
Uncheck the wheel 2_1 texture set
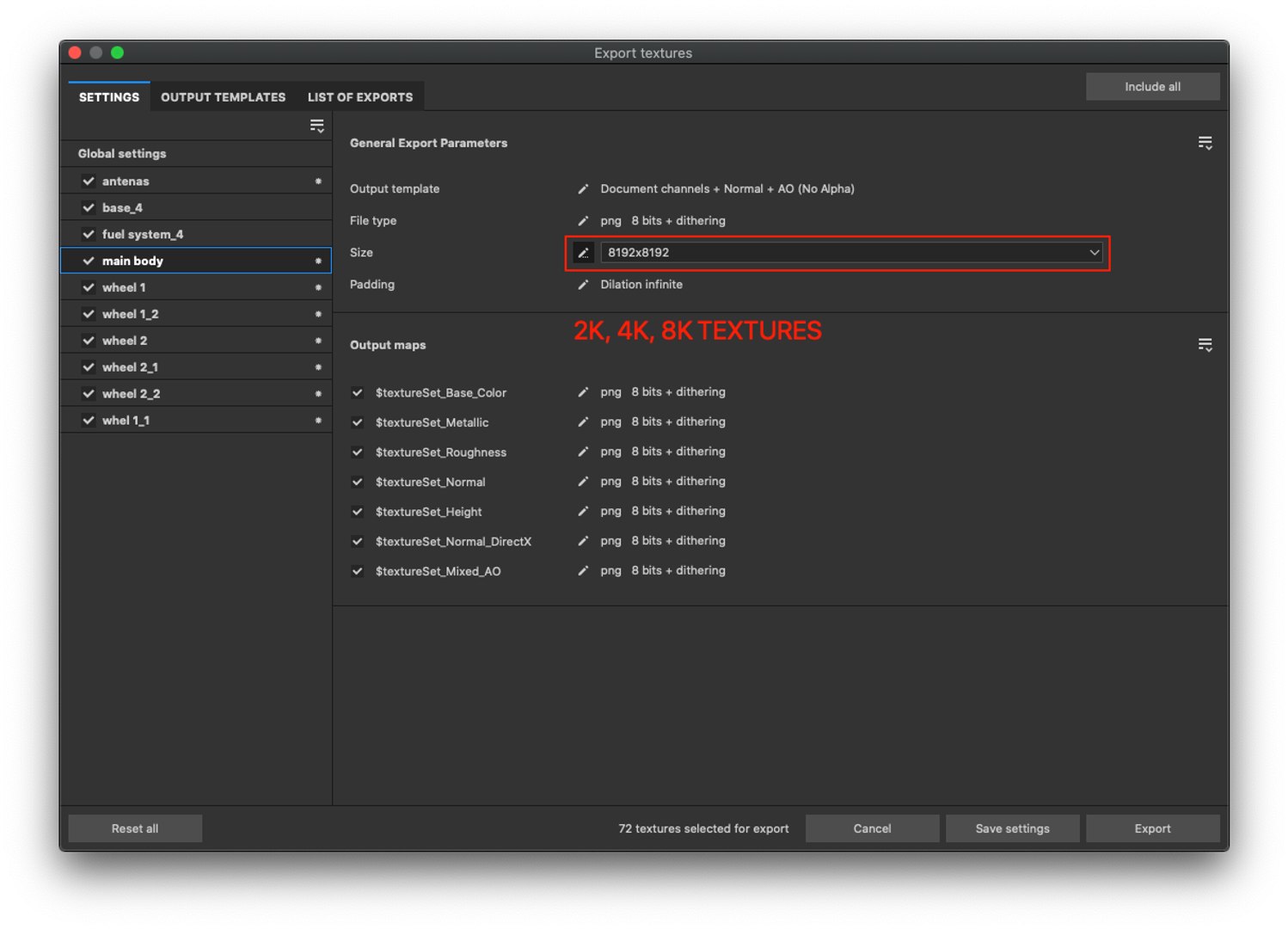click(x=89, y=367)
